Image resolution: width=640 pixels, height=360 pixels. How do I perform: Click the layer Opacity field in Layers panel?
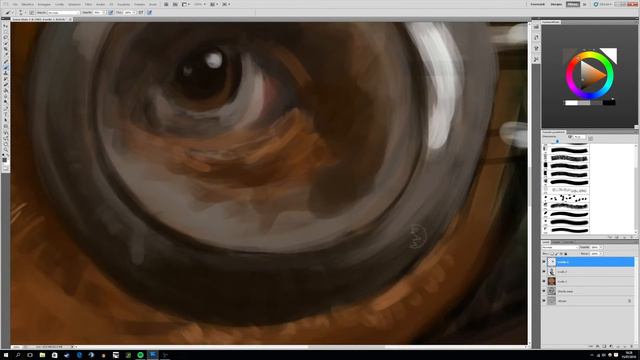tap(596, 247)
